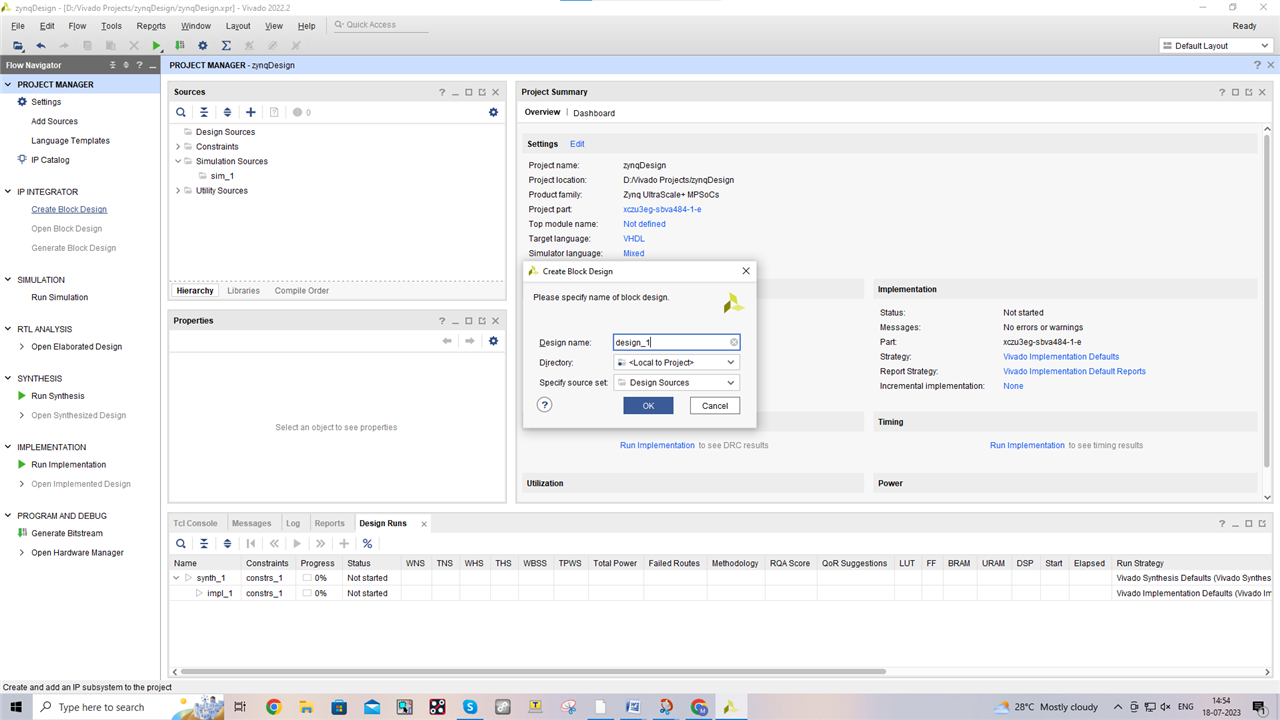Open the Reports menu
The width and height of the screenshot is (1280, 720).
point(151,26)
